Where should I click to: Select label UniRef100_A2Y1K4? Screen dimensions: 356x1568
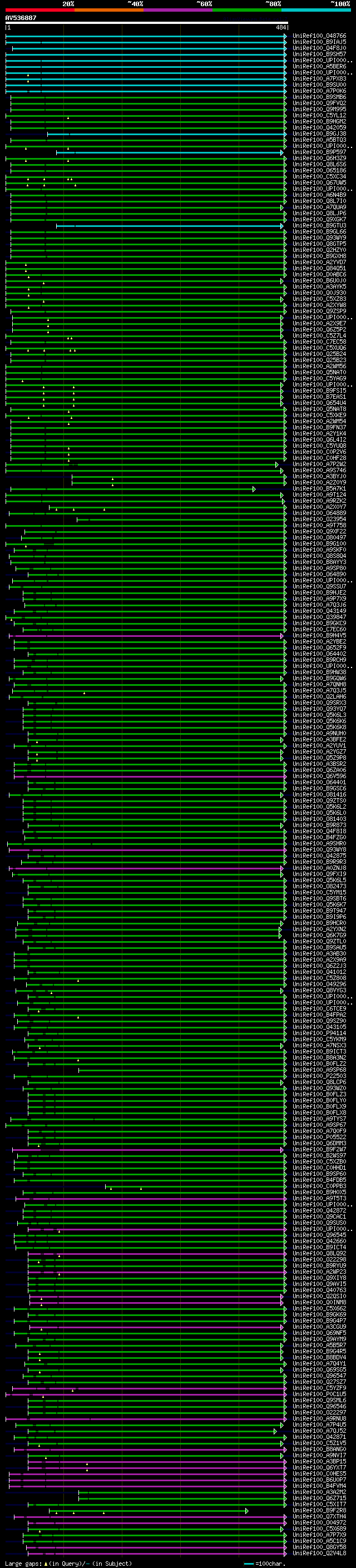coord(319,433)
